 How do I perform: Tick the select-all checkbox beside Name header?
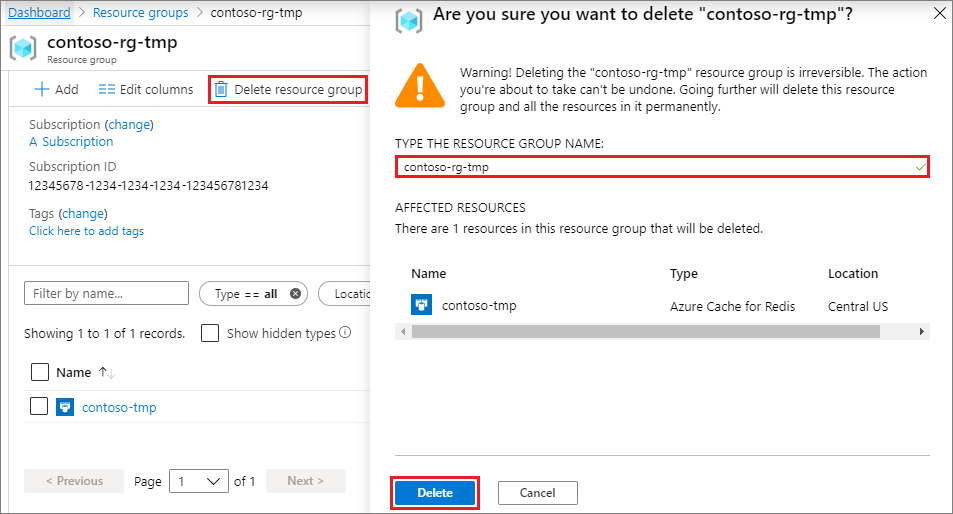[40, 372]
